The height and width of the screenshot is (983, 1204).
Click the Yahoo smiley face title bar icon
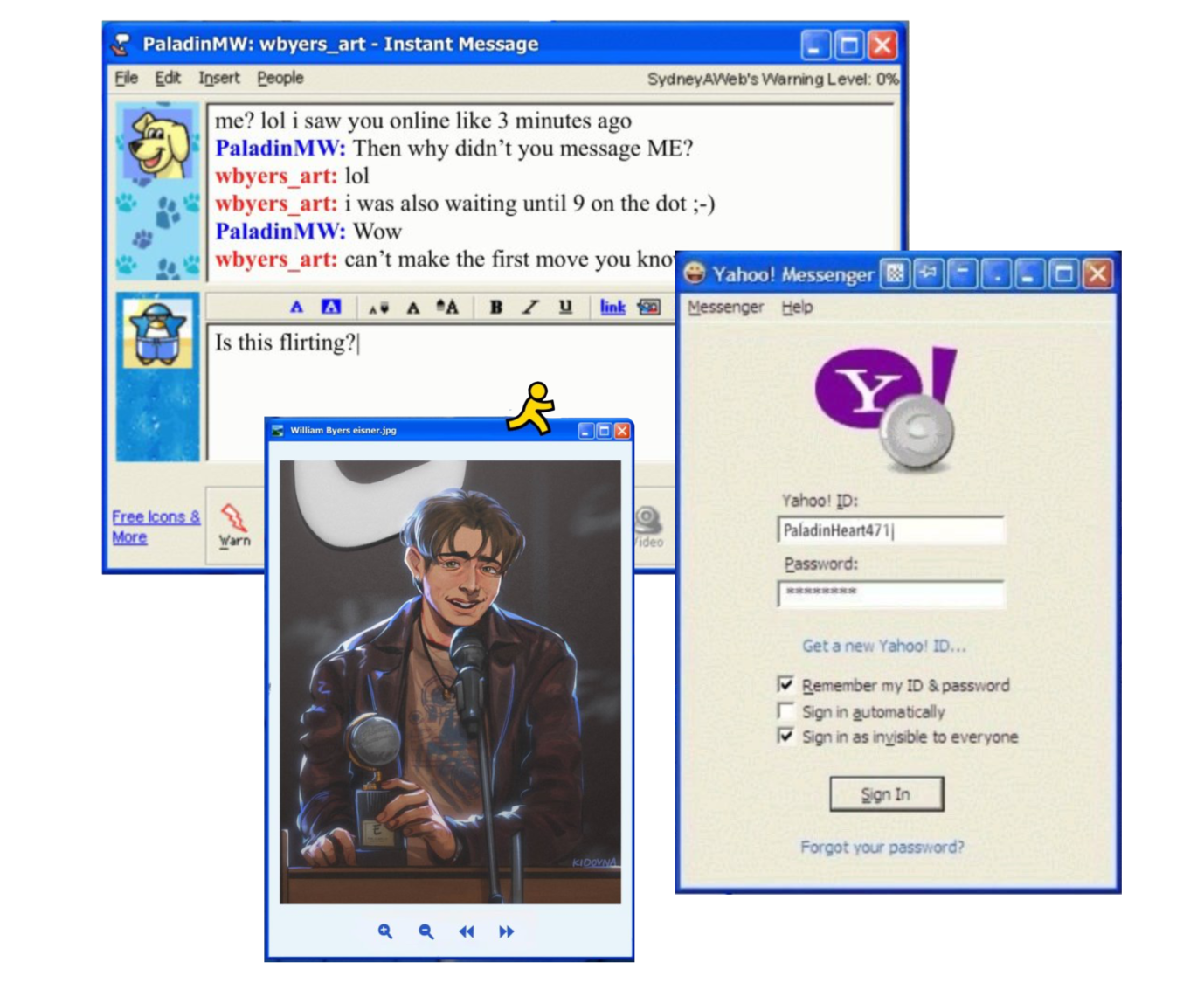click(695, 273)
